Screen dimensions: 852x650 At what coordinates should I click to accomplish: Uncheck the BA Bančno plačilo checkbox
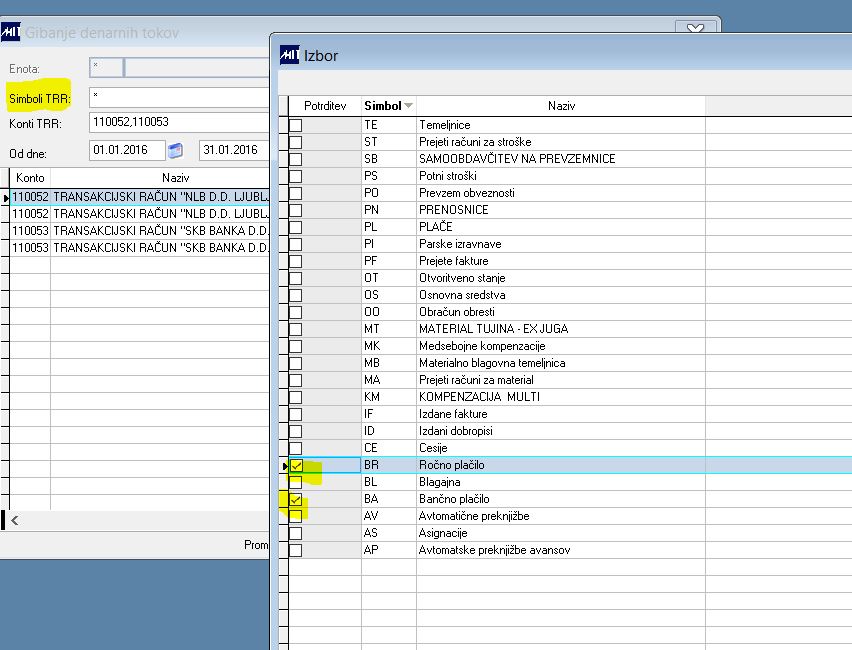[296, 499]
